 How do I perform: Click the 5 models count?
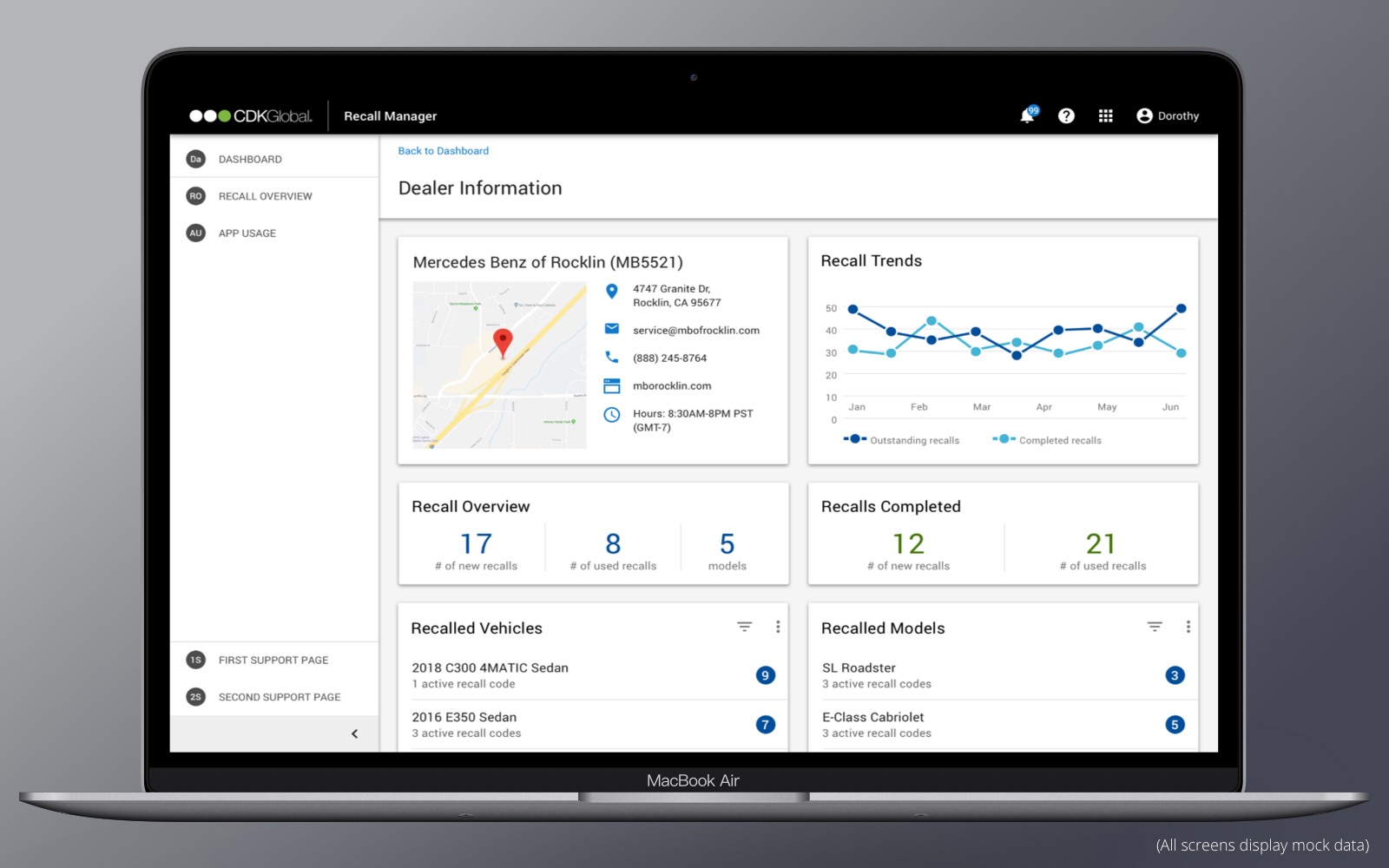pyautogui.click(x=727, y=544)
